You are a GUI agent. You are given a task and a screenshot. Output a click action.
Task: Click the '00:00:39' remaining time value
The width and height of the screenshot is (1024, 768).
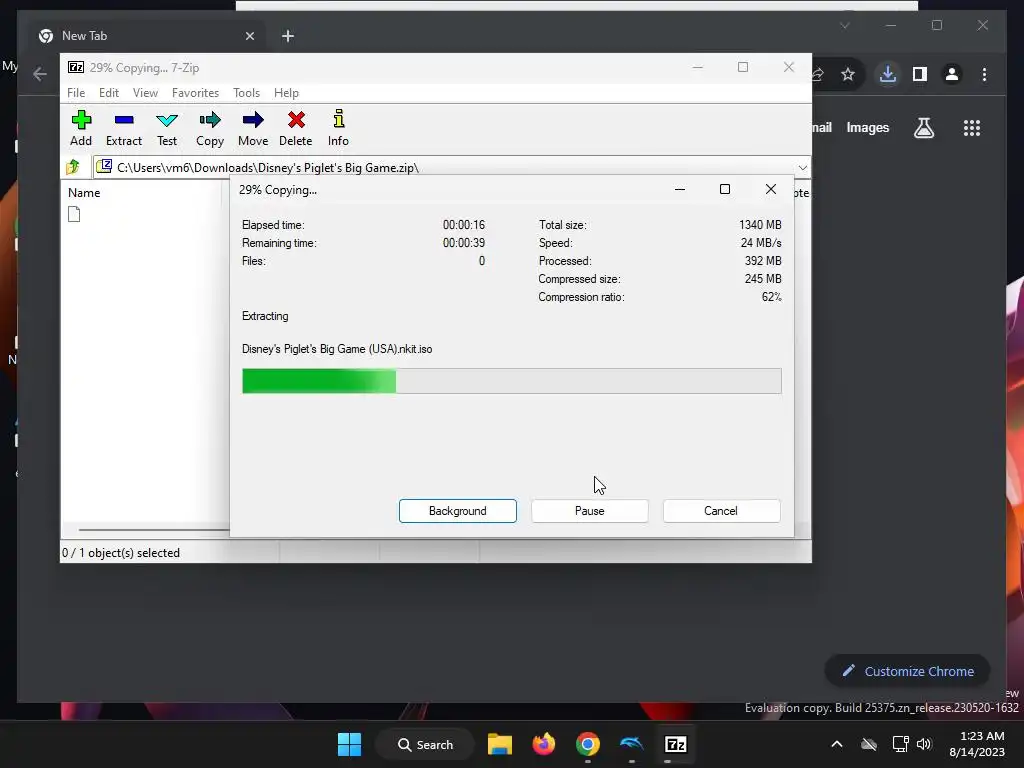(x=464, y=243)
